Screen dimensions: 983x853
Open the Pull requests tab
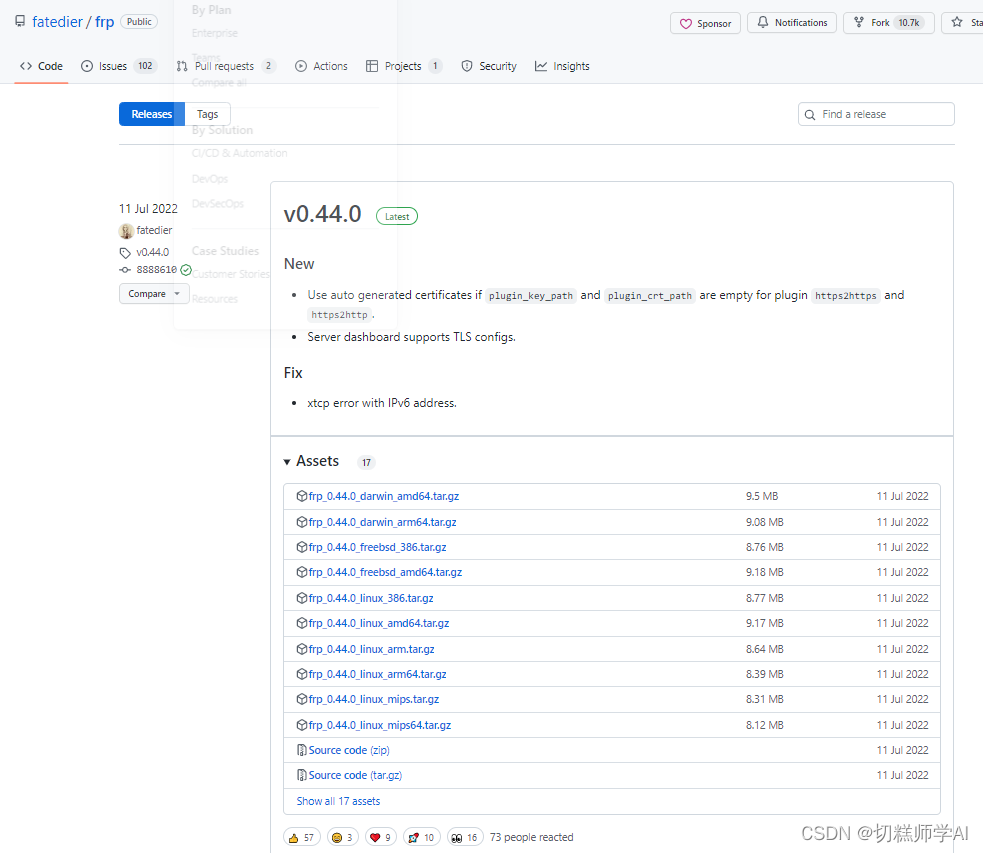[226, 66]
